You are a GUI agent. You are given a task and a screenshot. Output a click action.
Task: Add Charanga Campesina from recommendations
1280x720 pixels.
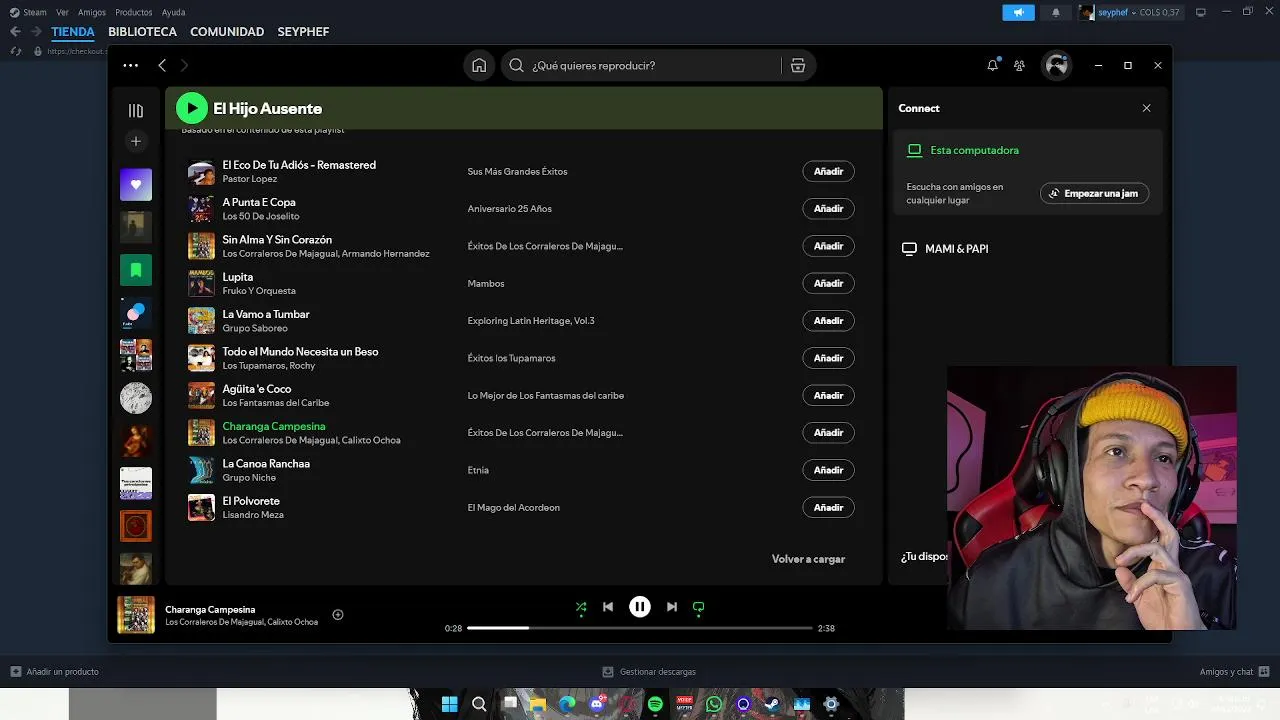point(828,433)
